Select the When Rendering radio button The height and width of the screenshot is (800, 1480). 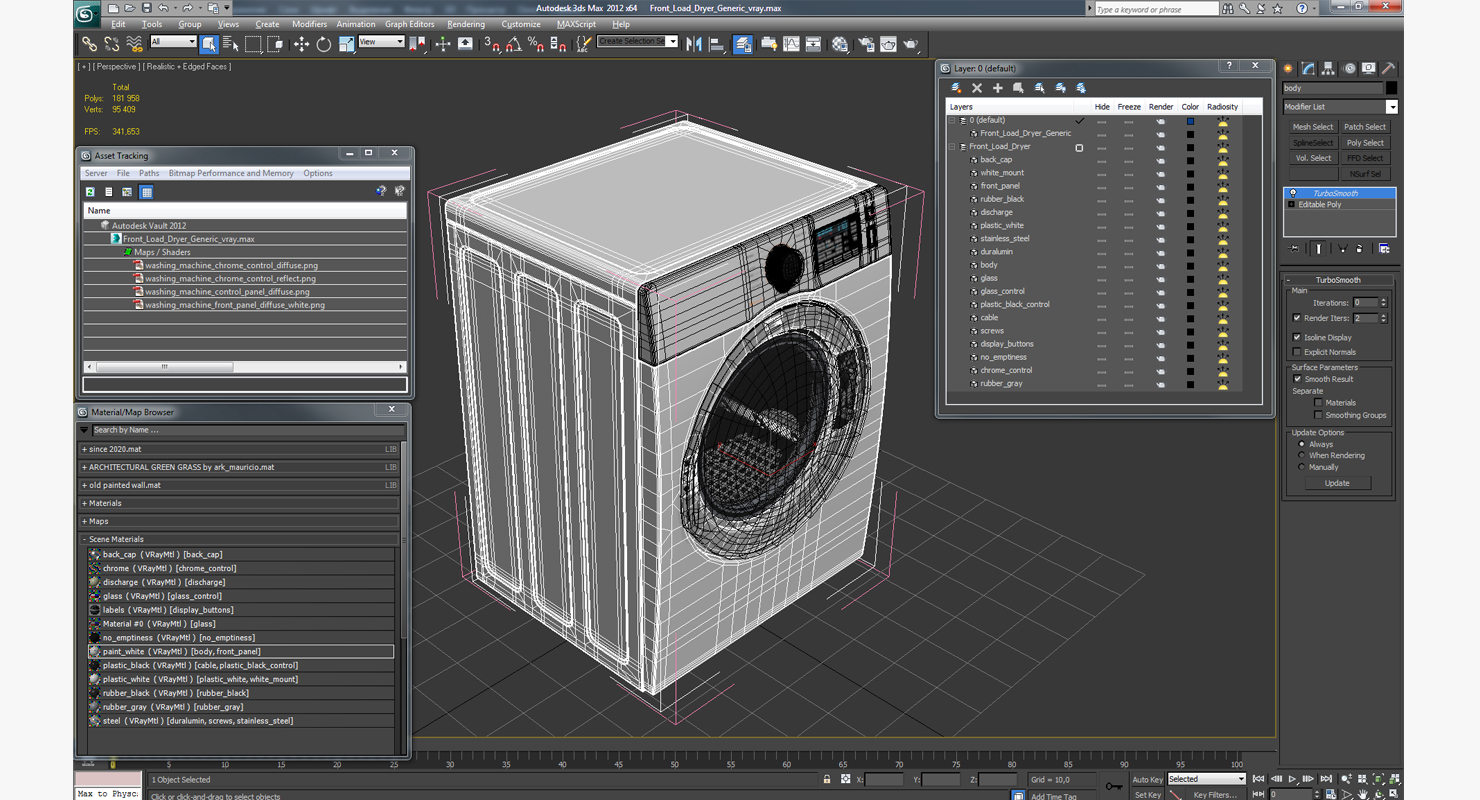click(x=1301, y=455)
